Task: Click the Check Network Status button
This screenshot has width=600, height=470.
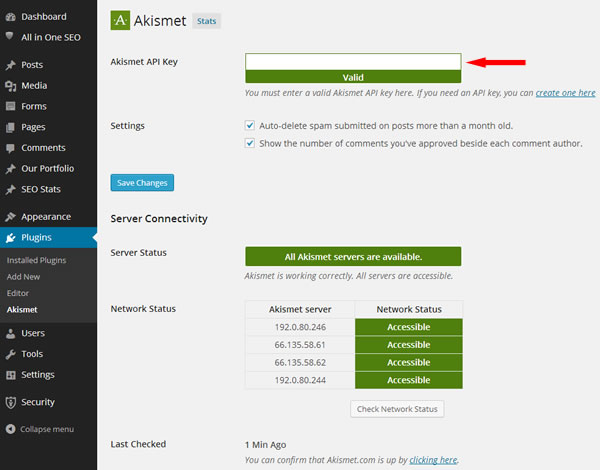Action: click(x=396, y=409)
